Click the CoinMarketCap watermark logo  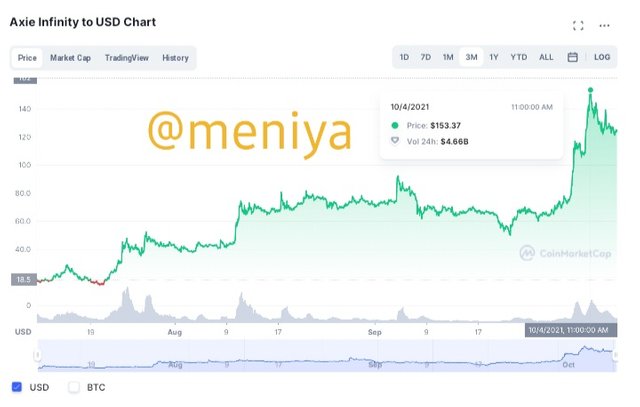[x=565, y=254]
